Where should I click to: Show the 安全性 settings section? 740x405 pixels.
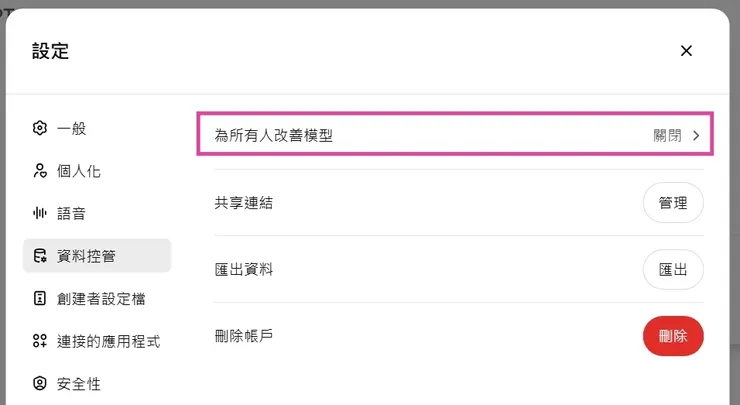click(x=79, y=383)
